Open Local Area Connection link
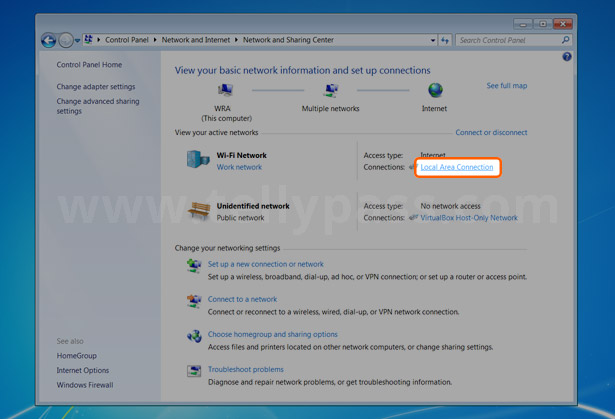 [x=456, y=167]
